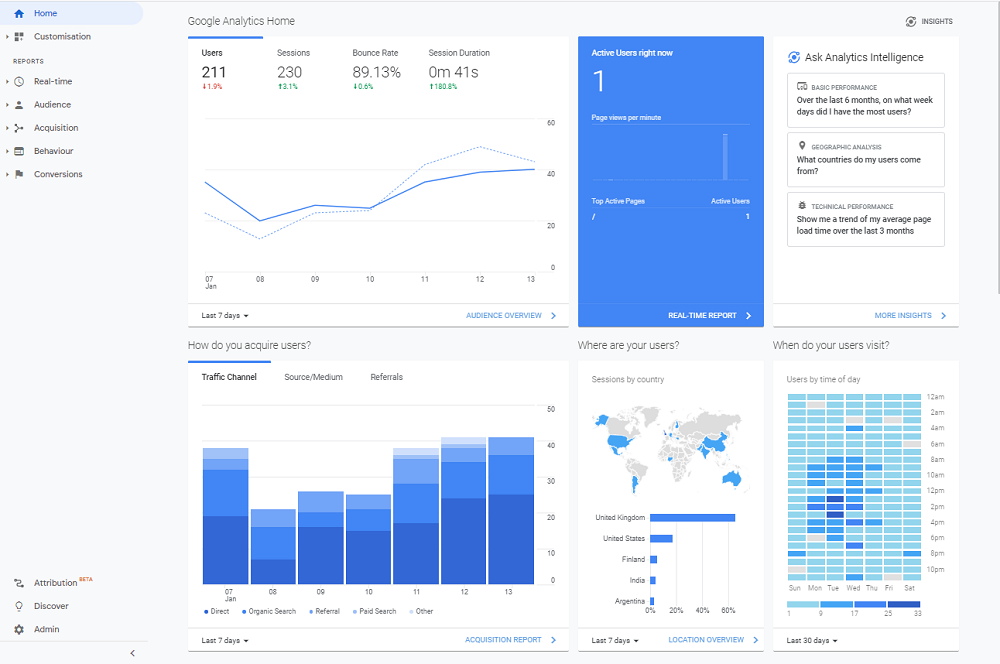
Task: Click the Acquisition branch icon
Action: pos(19,128)
